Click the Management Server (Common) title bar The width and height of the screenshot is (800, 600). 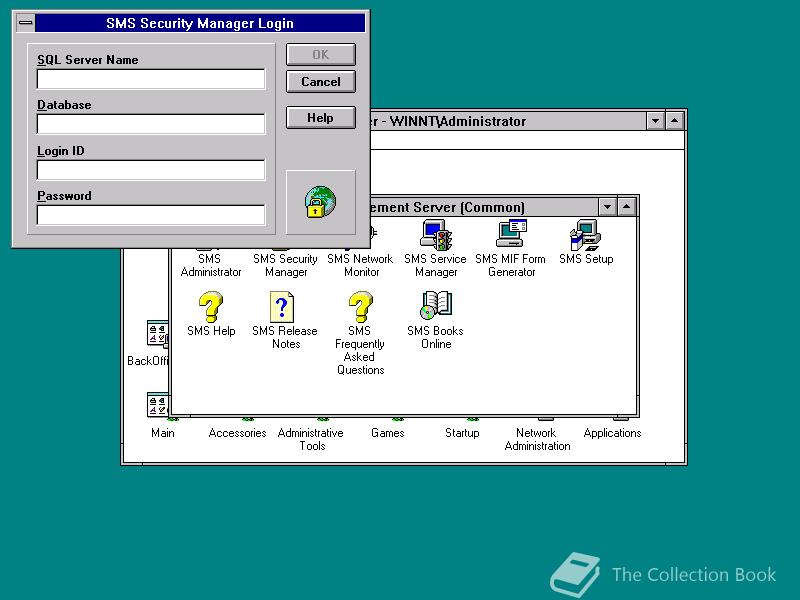coord(484,207)
